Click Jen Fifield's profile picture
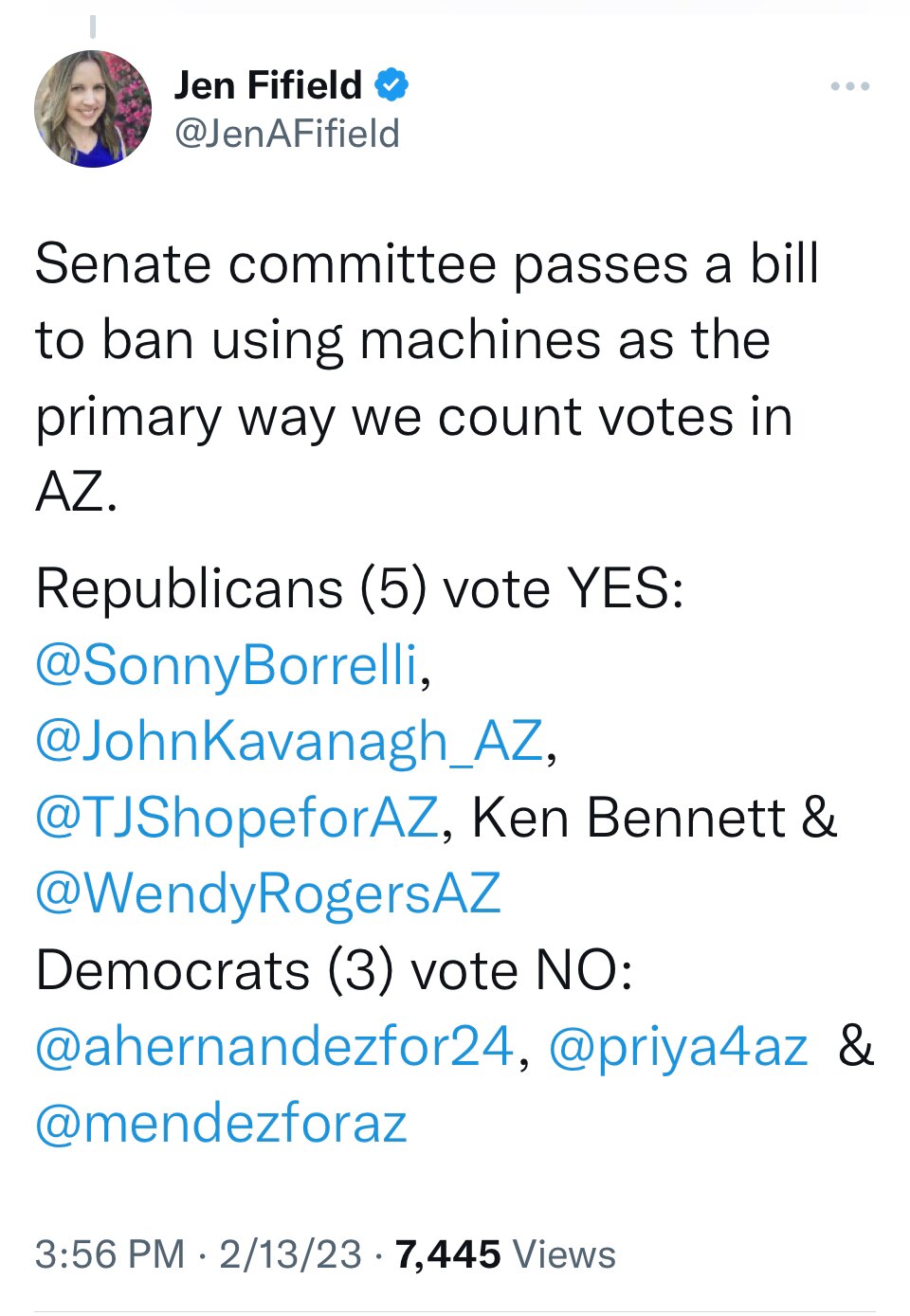The width and height of the screenshot is (910, 1316). [93, 107]
